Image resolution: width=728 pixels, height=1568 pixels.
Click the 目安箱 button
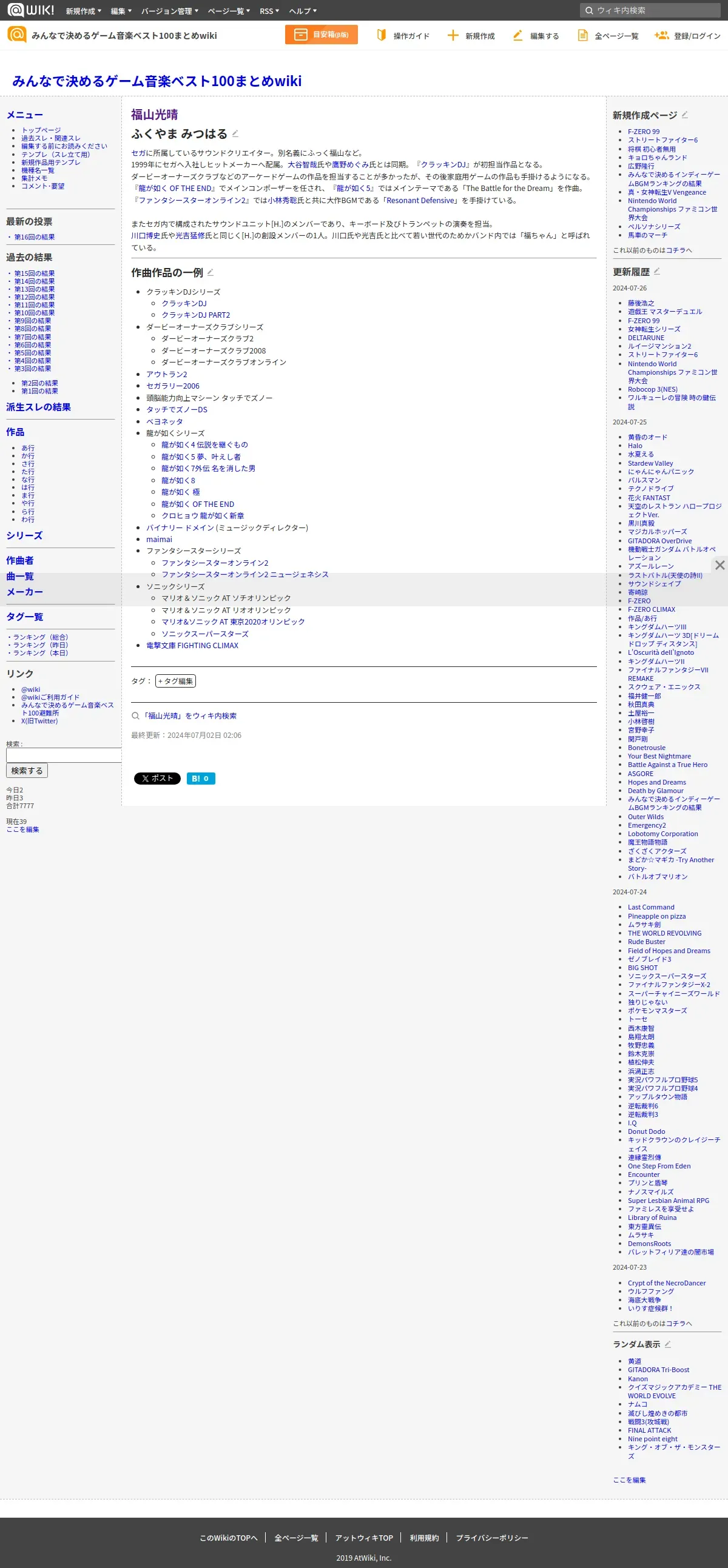tap(321, 35)
